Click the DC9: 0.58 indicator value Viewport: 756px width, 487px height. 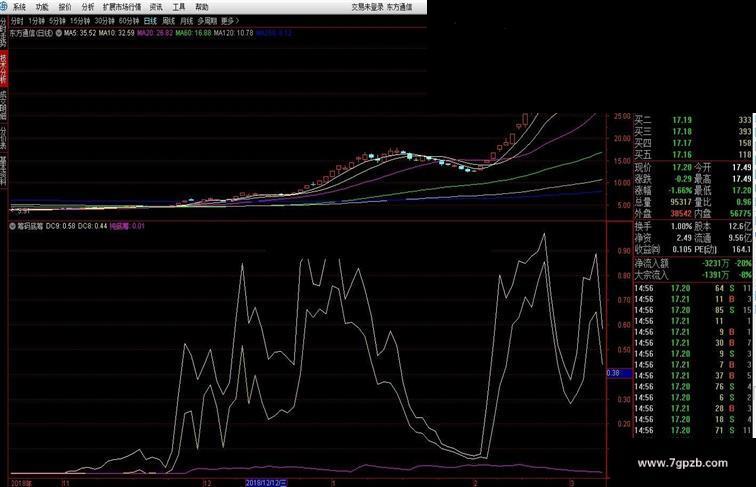click(60, 226)
